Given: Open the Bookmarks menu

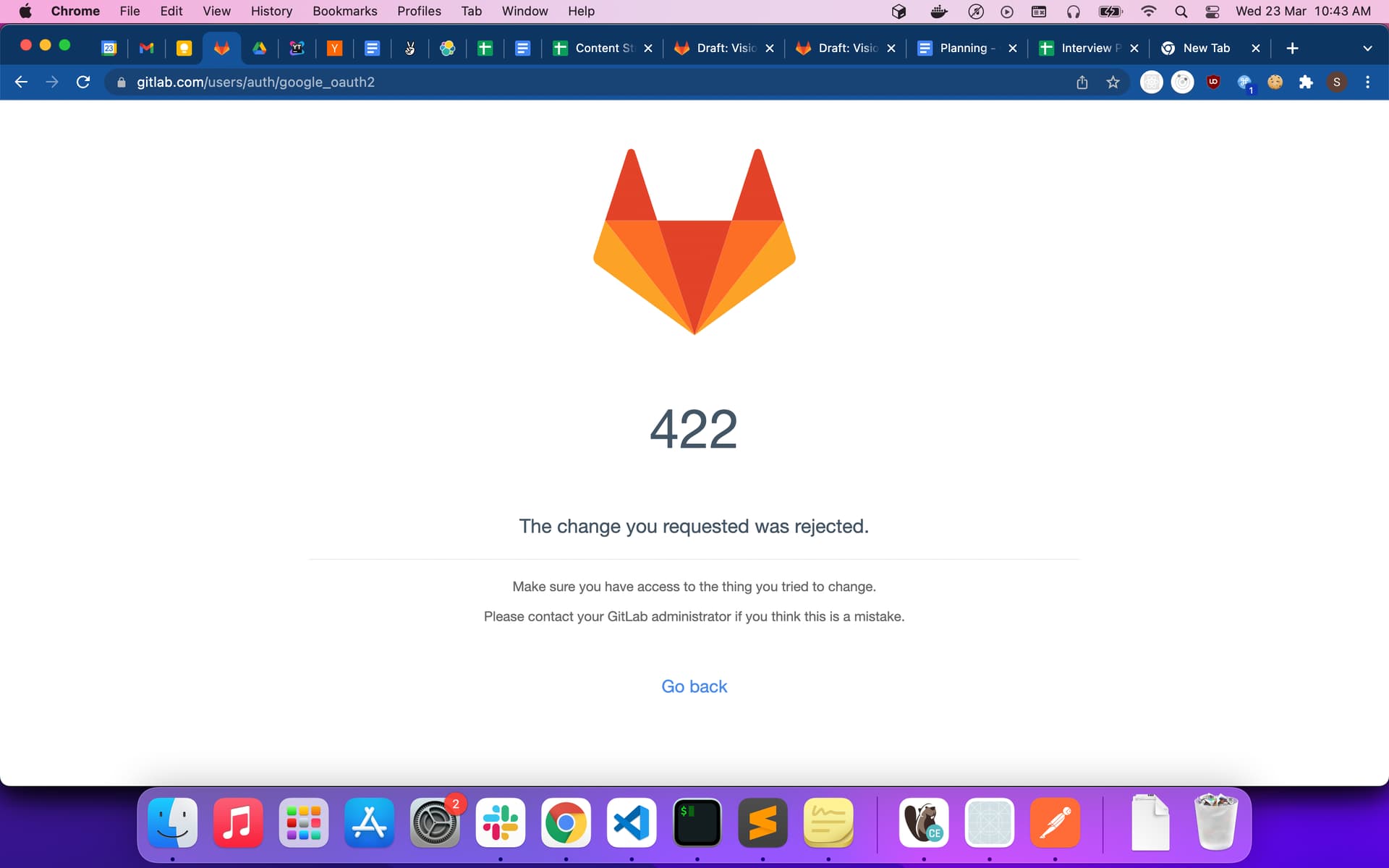Looking at the screenshot, I should point(344,11).
